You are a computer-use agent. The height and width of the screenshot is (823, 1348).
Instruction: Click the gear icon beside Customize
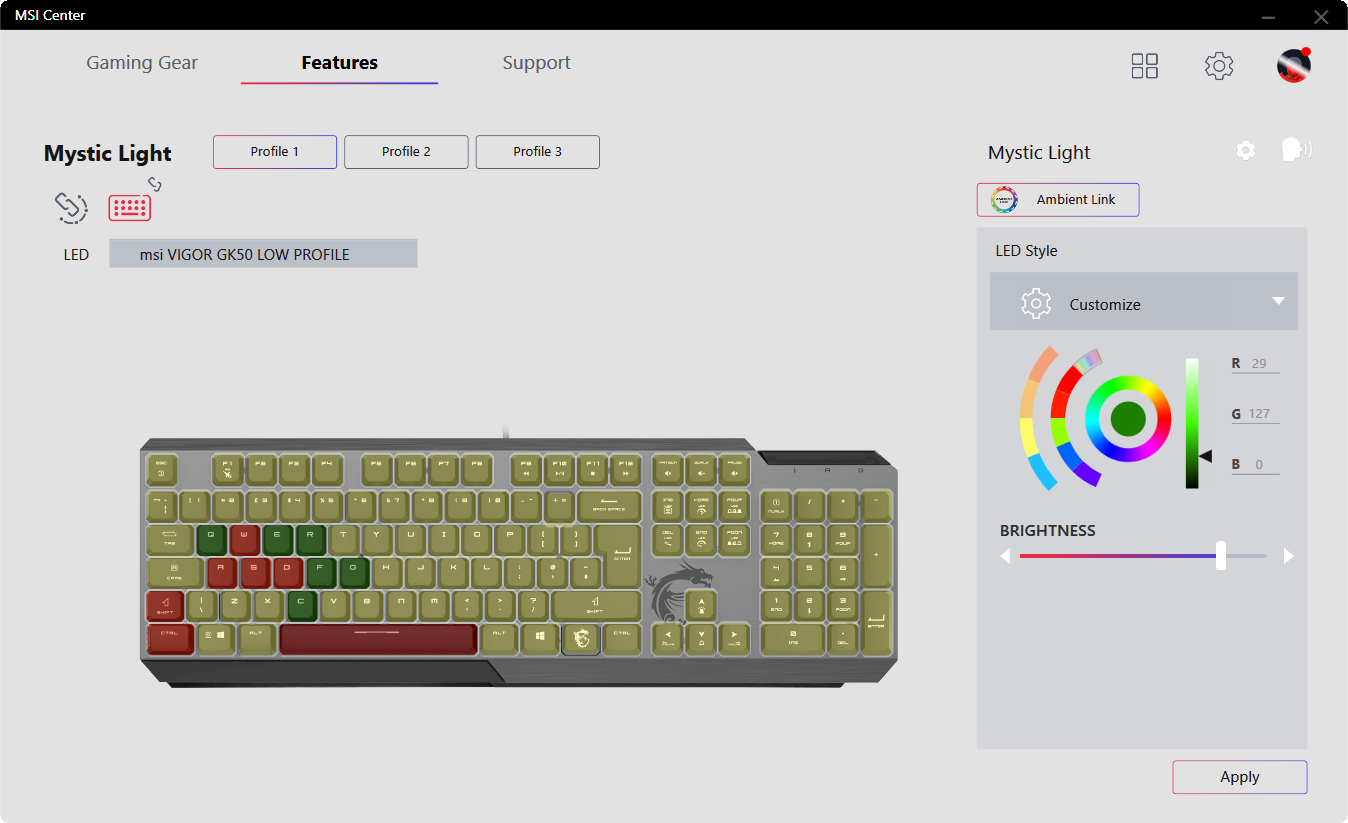pos(1036,303)
